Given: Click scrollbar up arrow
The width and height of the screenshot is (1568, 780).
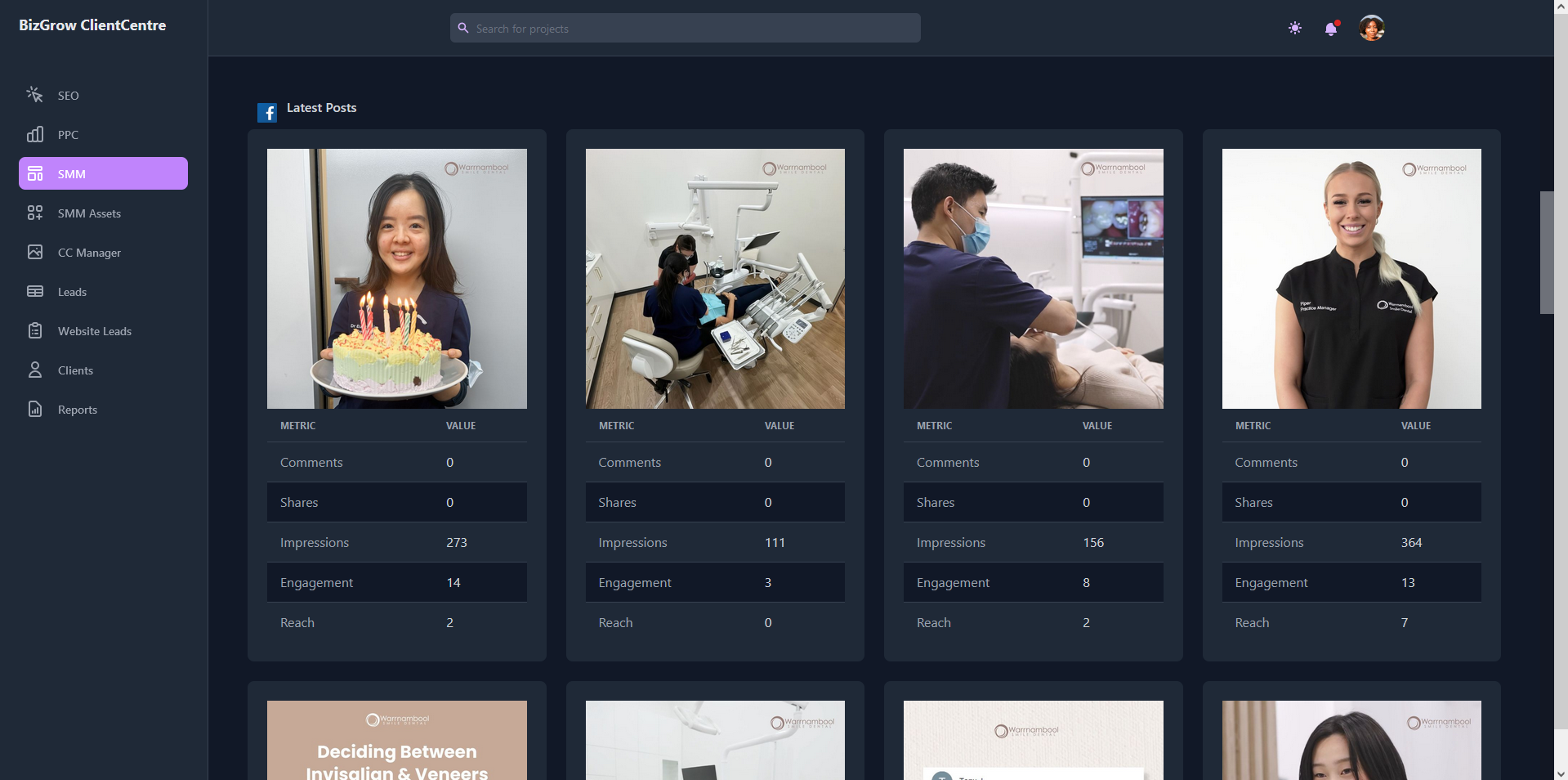Looking at the screenshot, I should [1561, 7].
